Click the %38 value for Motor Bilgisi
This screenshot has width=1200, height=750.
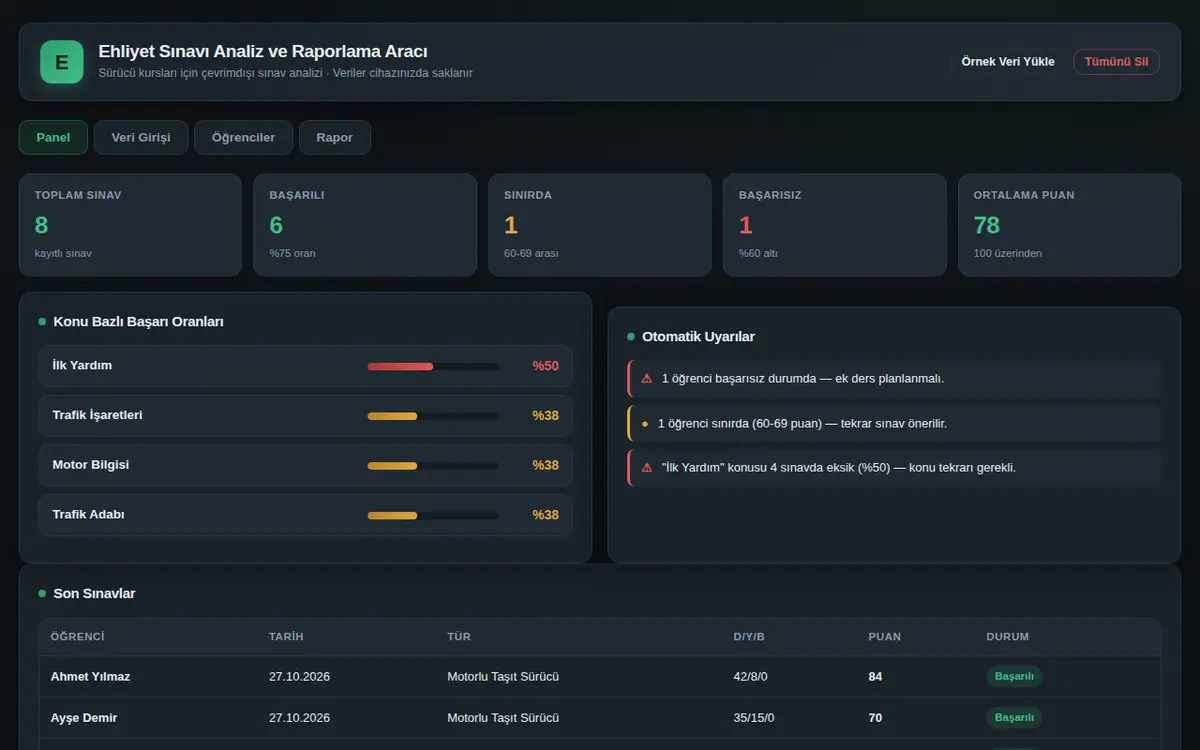[545, 466]
